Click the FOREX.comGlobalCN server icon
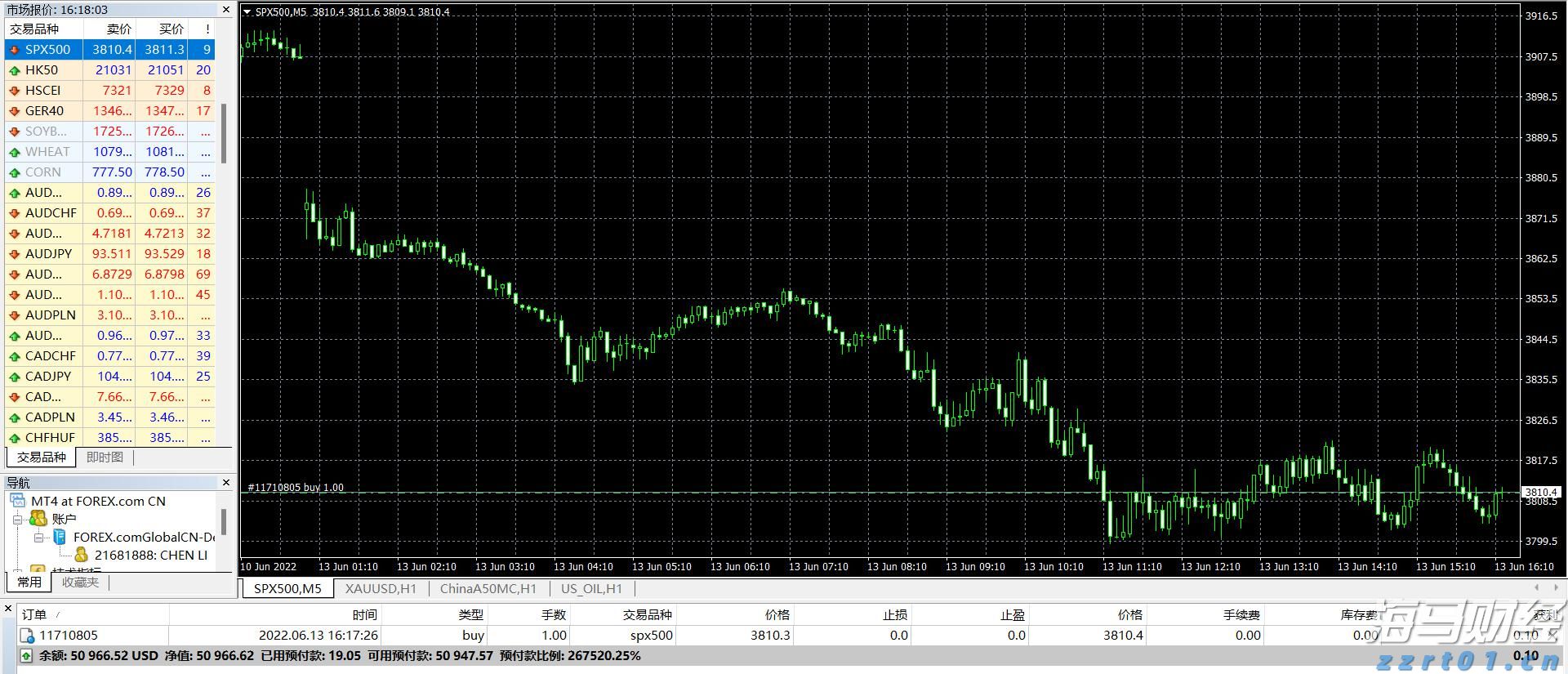1568x674 pixels. [x=60, y=537]
